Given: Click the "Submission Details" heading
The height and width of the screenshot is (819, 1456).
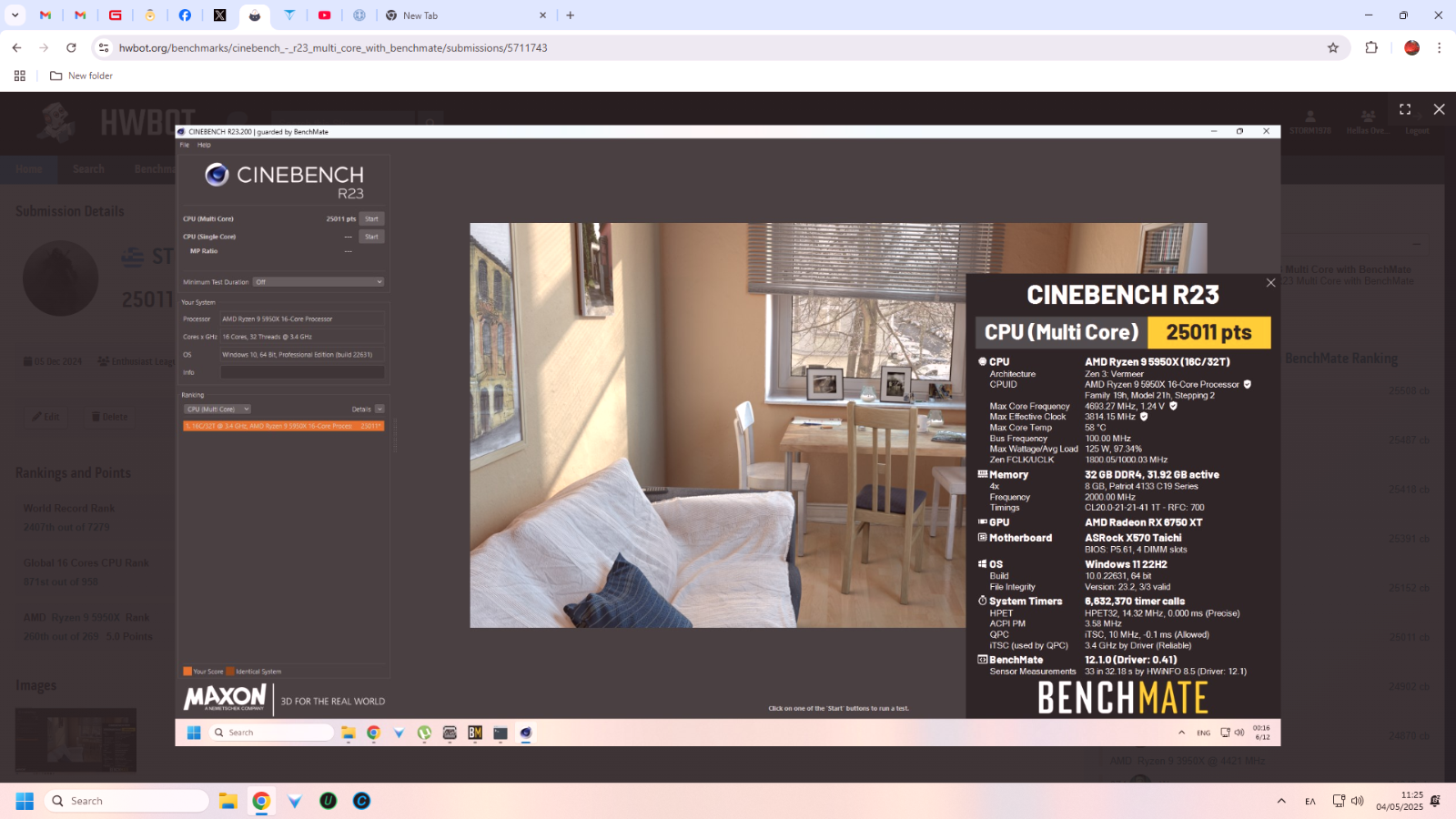Looking at the screenshot, I should pyautogui.click(x=69, y=211).
